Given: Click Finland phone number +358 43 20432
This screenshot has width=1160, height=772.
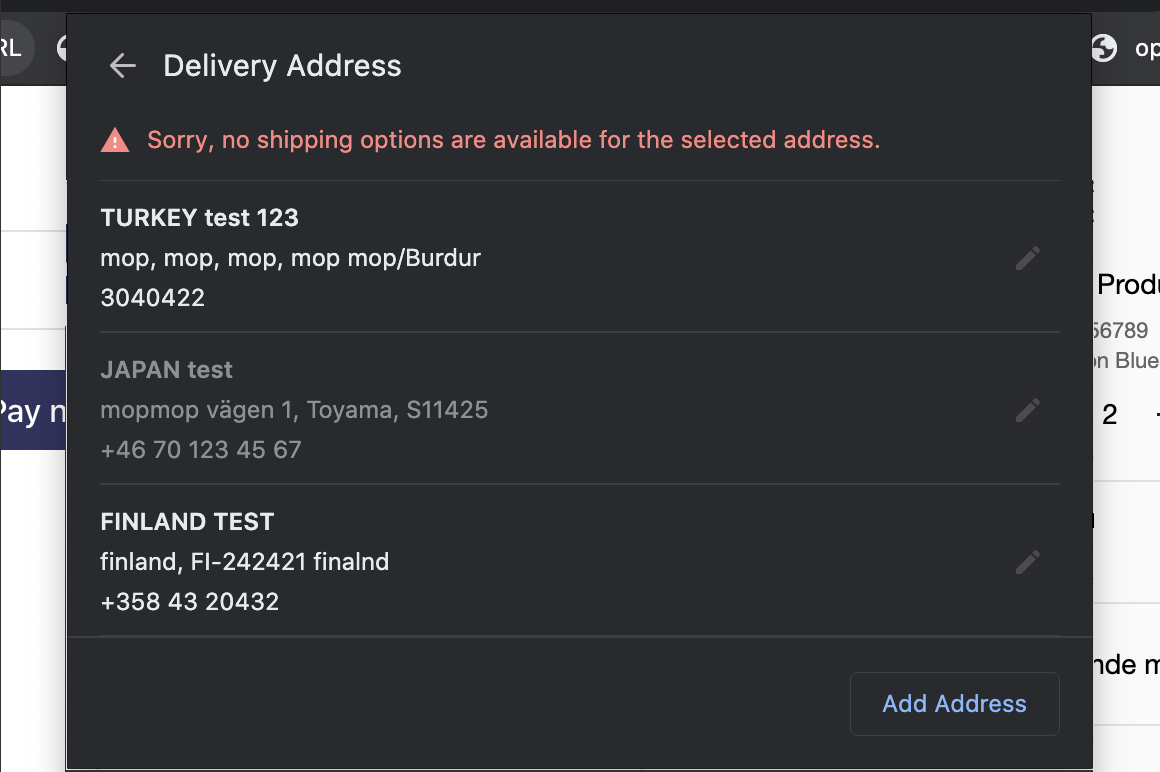Looking at the screenshot, I should (x=189, y=602).
